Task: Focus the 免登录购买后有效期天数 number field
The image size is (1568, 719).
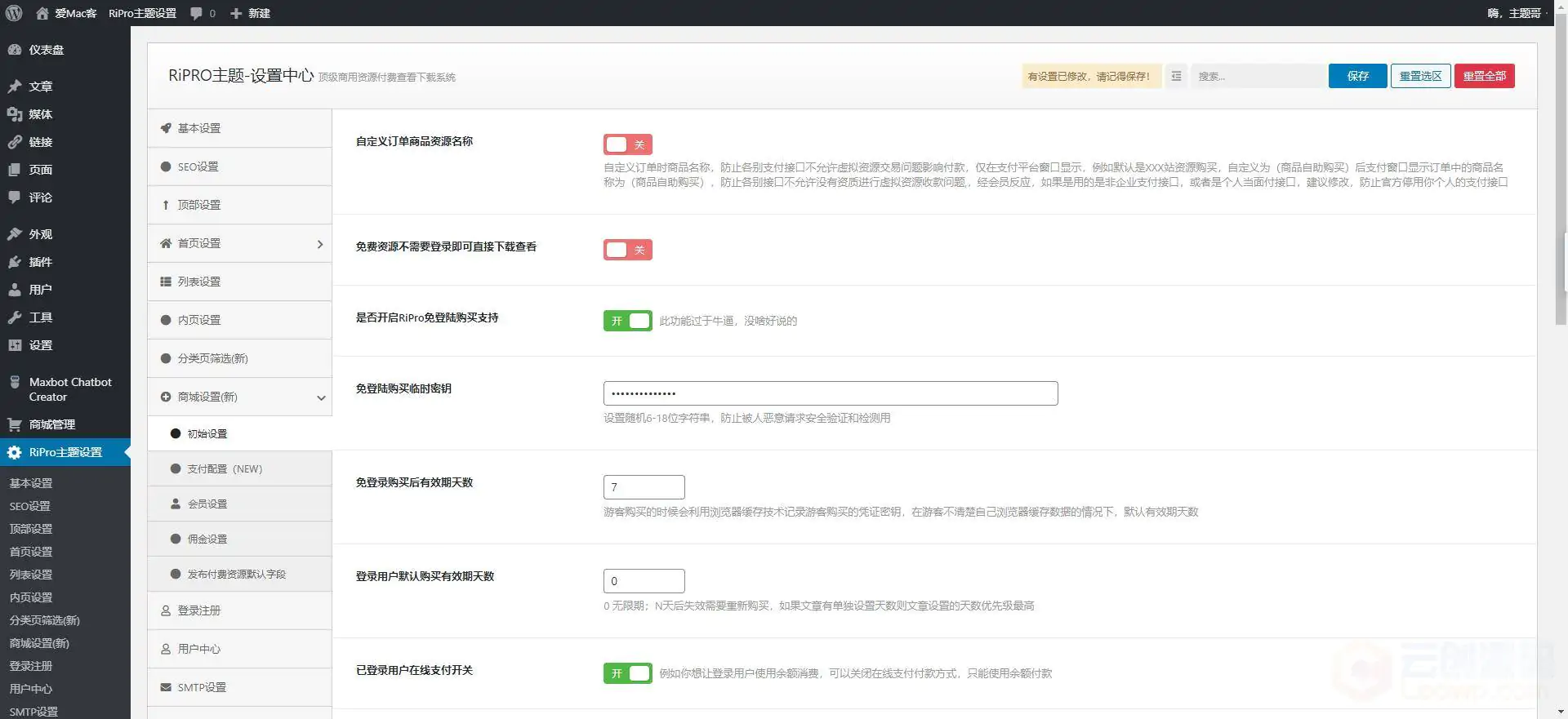Action: [644, 487]
